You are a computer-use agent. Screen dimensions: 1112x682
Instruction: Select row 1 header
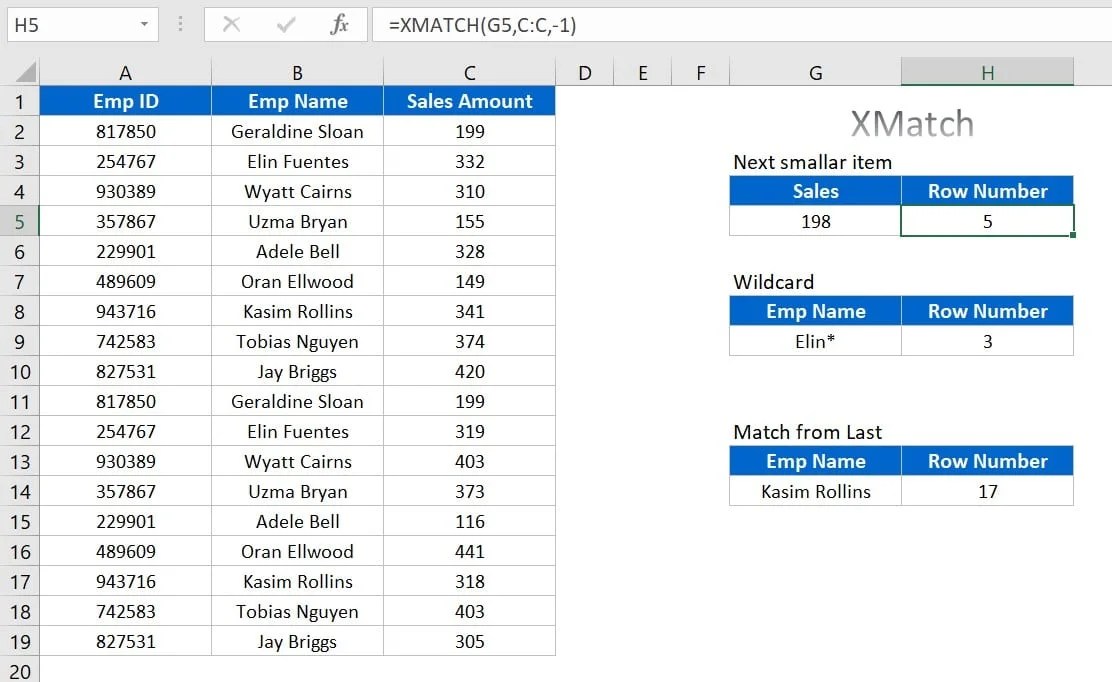[20, 101]
